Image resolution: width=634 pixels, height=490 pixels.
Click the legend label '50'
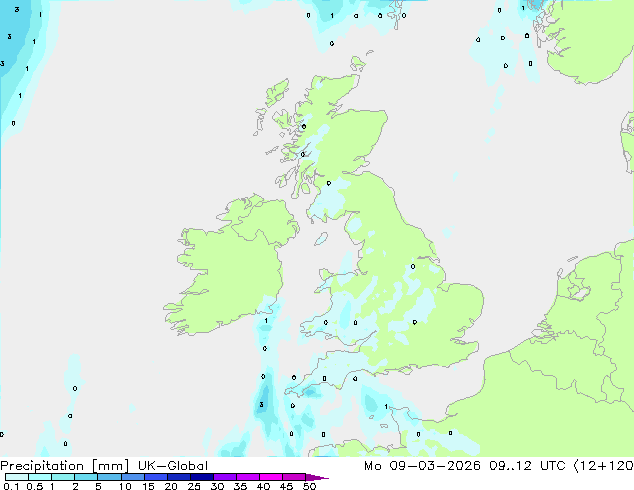click(x=310, y=486)
